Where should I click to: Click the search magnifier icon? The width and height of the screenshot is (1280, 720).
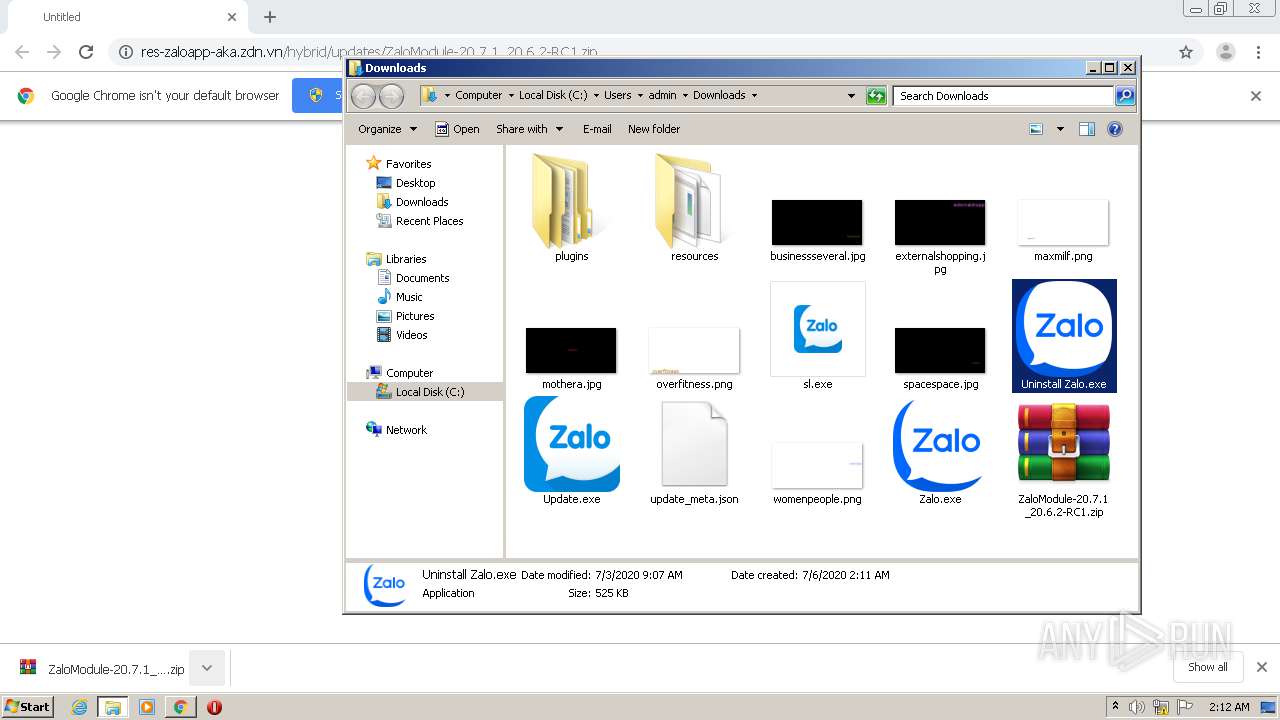pos(1125,96)
